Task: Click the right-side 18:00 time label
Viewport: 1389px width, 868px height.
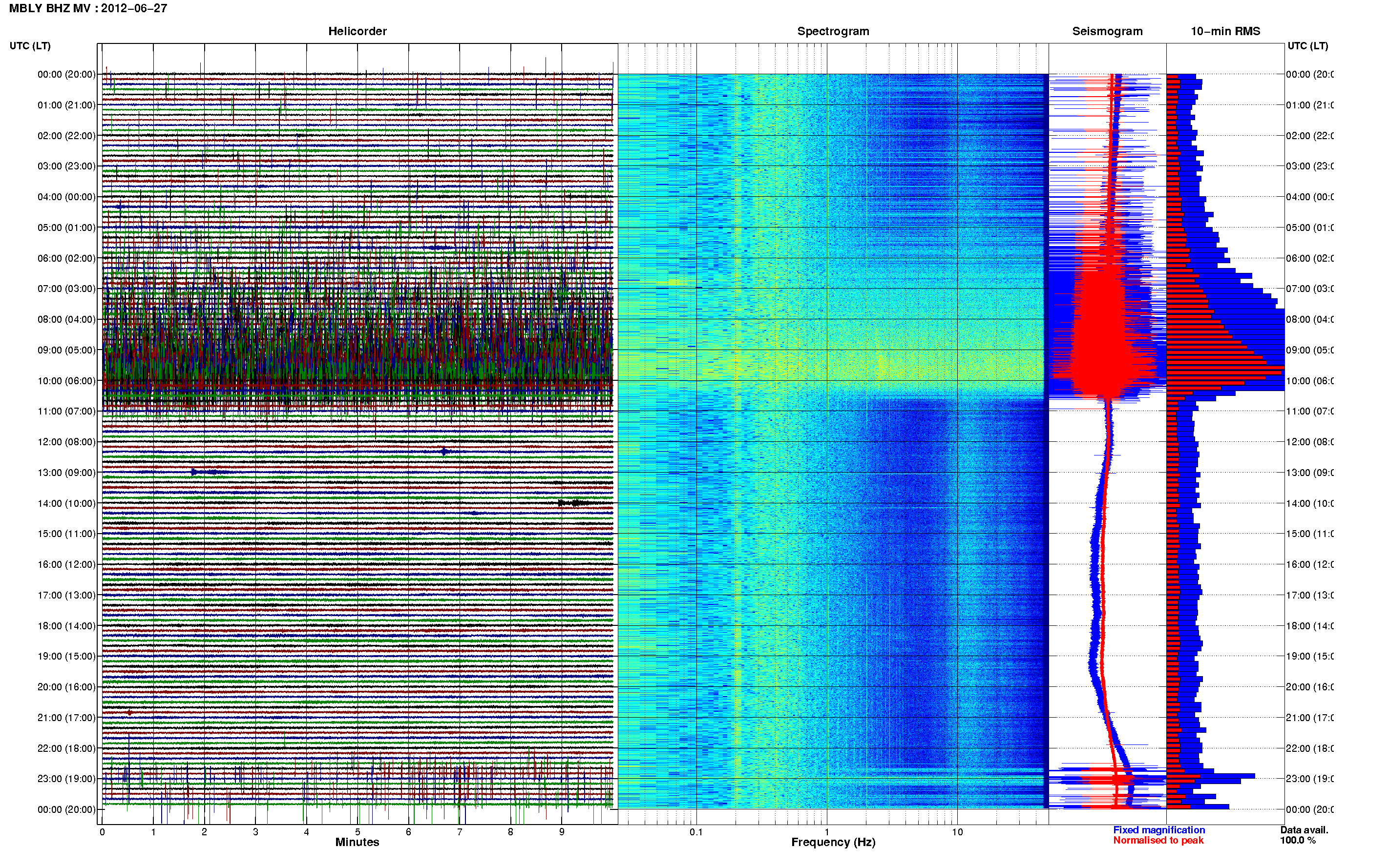Action: pyautogui.click(x=1309, y=626)
